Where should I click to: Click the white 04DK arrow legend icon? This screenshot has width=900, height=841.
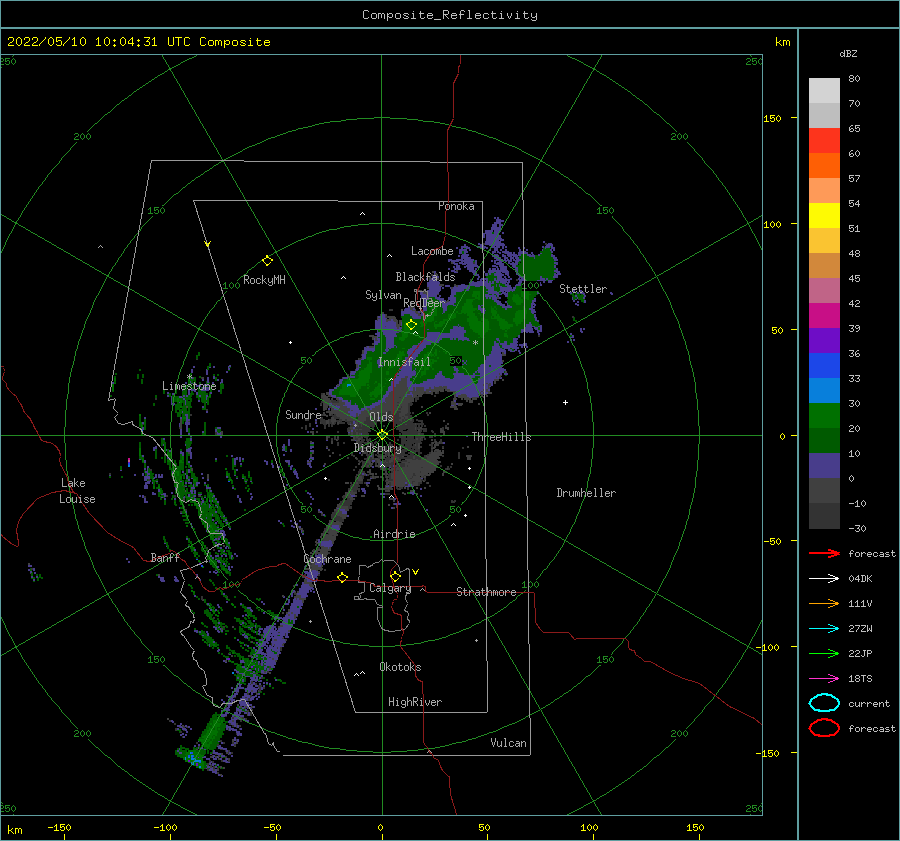pos(824,578)
